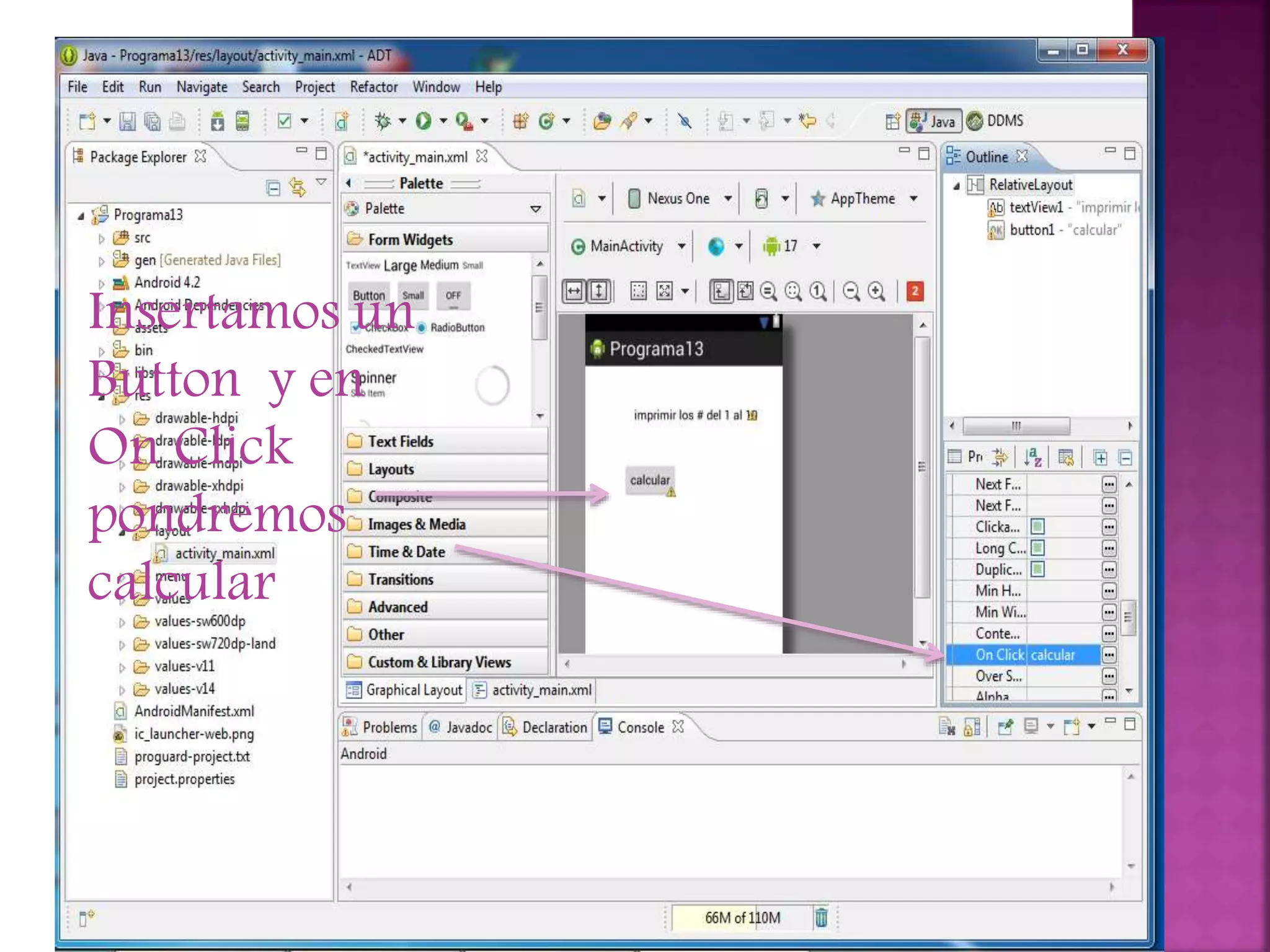The image size is (1270, 952).
Task: Close the Console view tab
Action: click(678, 726)
